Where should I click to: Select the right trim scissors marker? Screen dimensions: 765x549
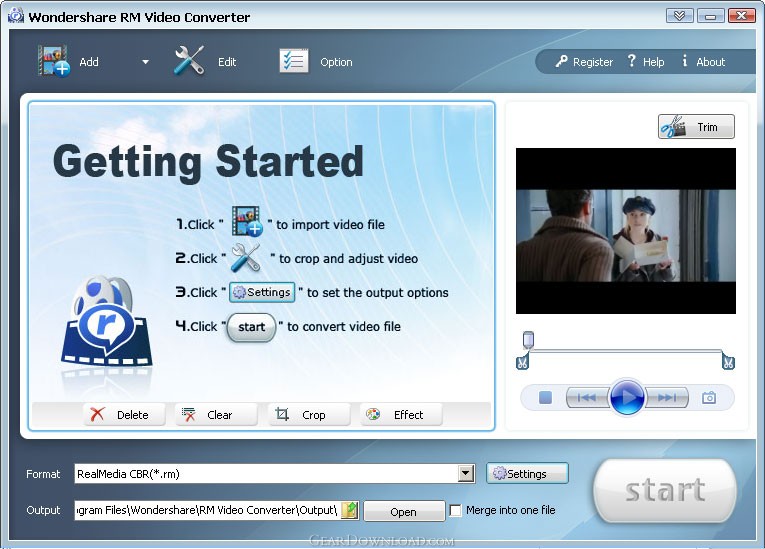click(x=728, y=363)
